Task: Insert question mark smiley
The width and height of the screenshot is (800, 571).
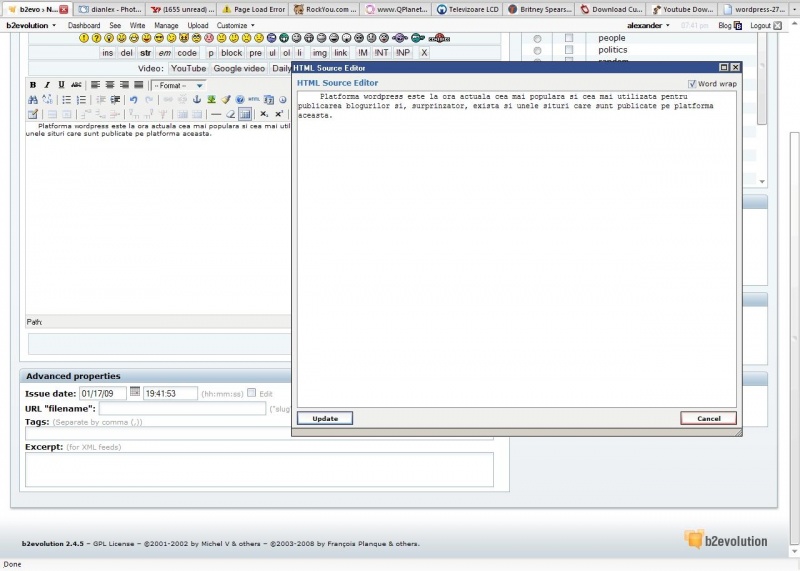Action: (96, 38)
